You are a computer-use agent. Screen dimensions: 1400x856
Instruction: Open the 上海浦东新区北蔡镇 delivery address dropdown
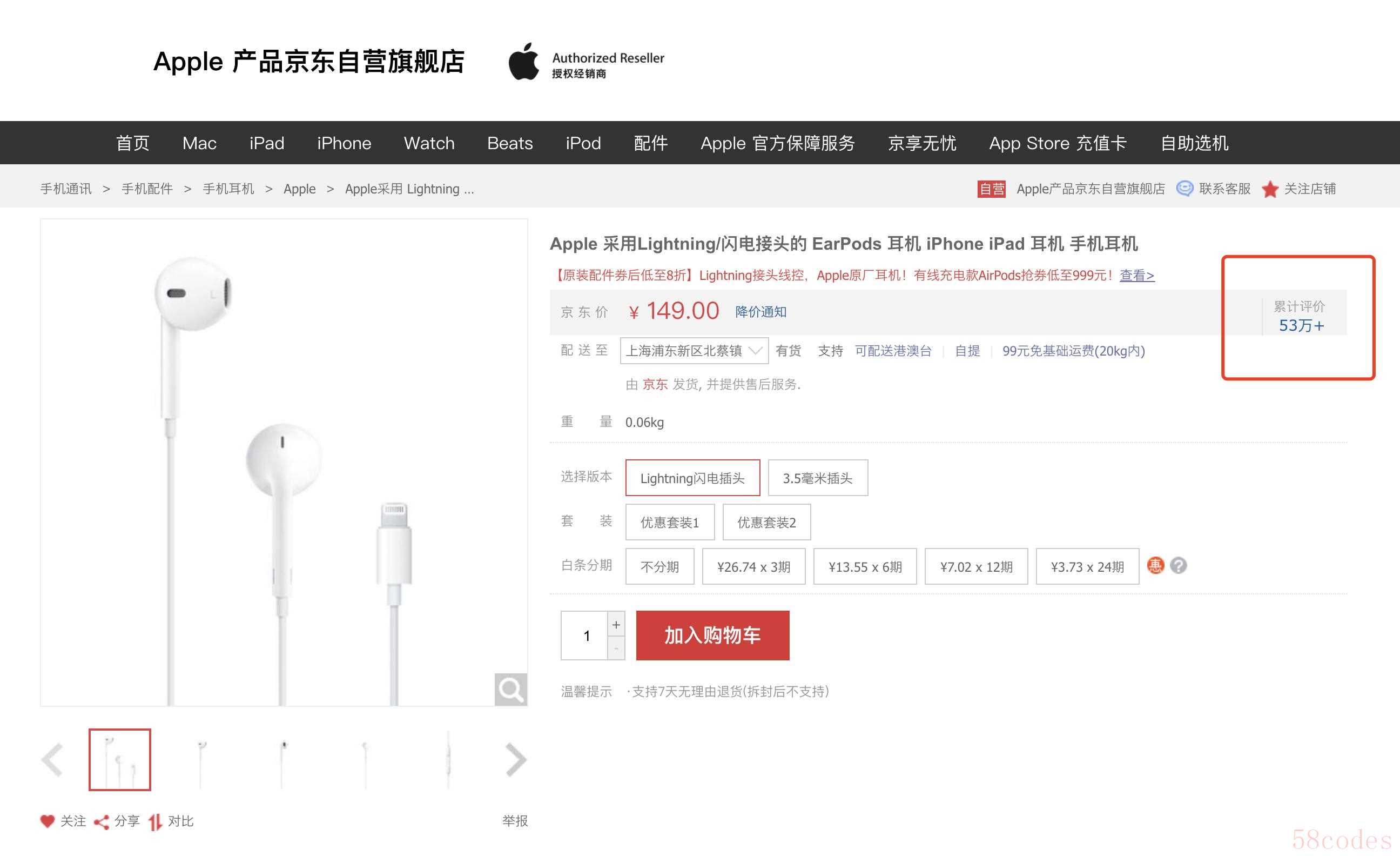tap(694, 351)
